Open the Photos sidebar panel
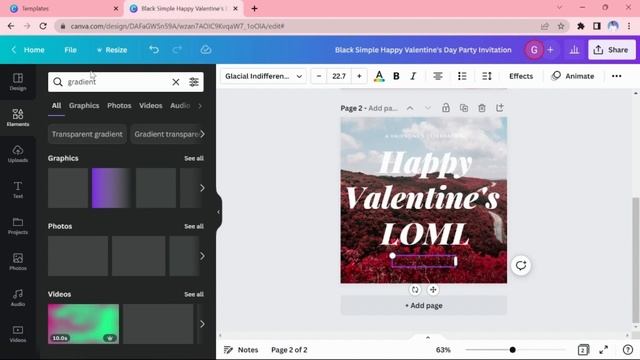Image resolution: width=640 pixels, height=360 pixels. 18,262
